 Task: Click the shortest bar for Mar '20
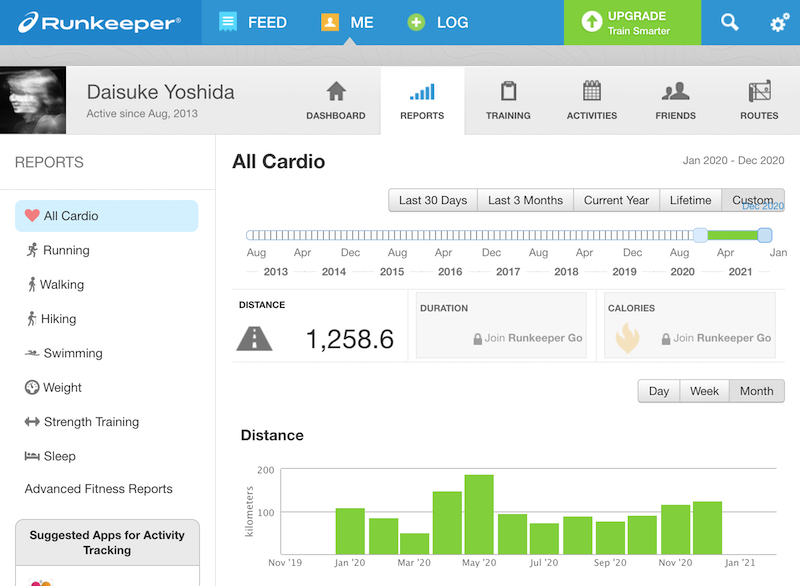coord(414,544)
